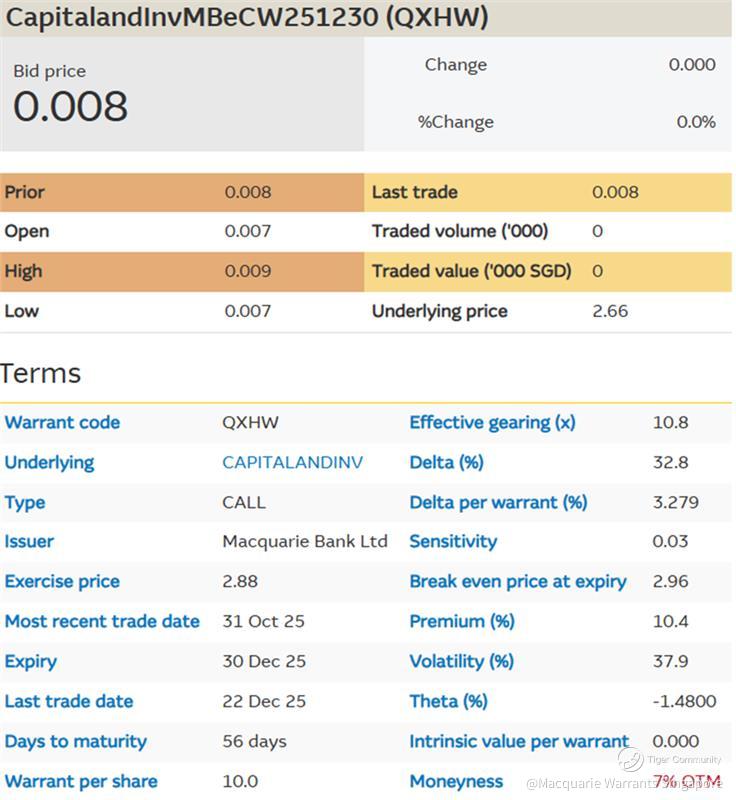Click the Warrant code label

click(62, 422)
